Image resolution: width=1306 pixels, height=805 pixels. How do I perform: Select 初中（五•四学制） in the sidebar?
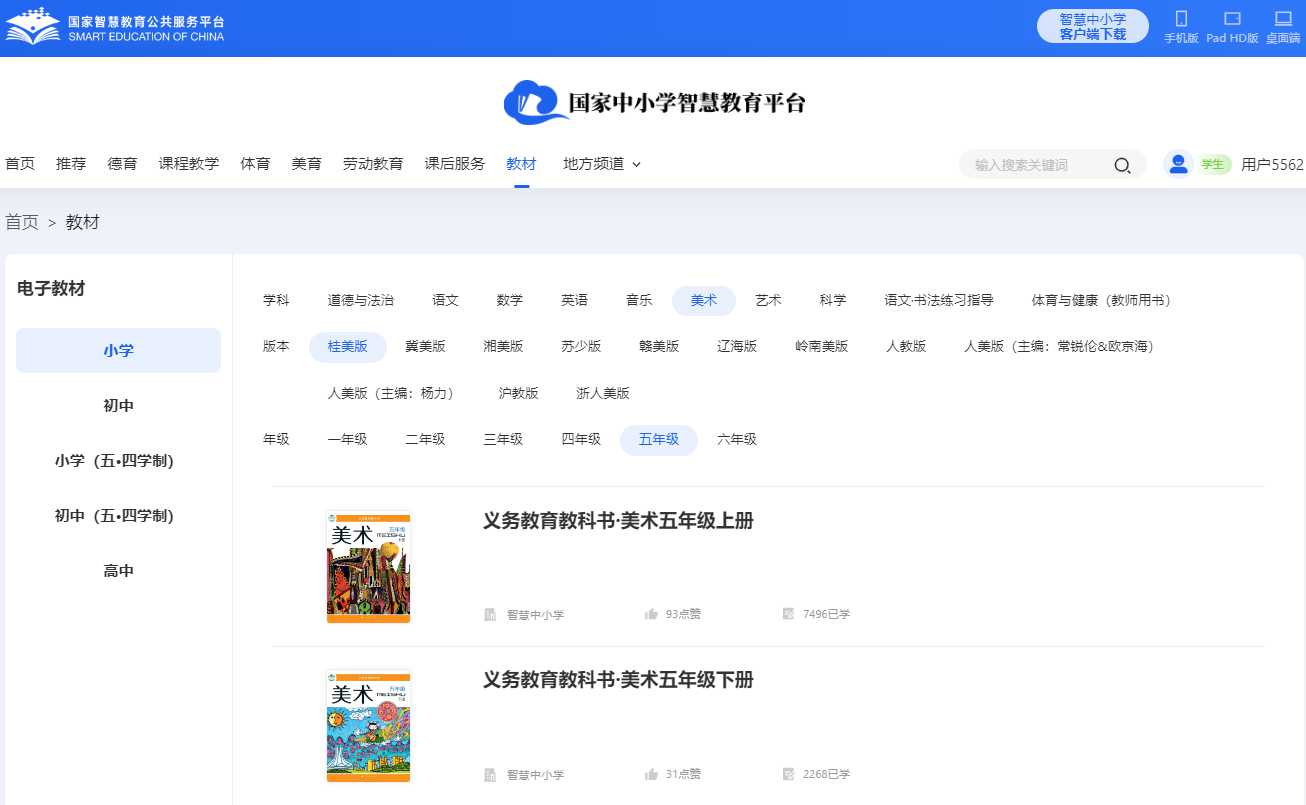[118, 516]
